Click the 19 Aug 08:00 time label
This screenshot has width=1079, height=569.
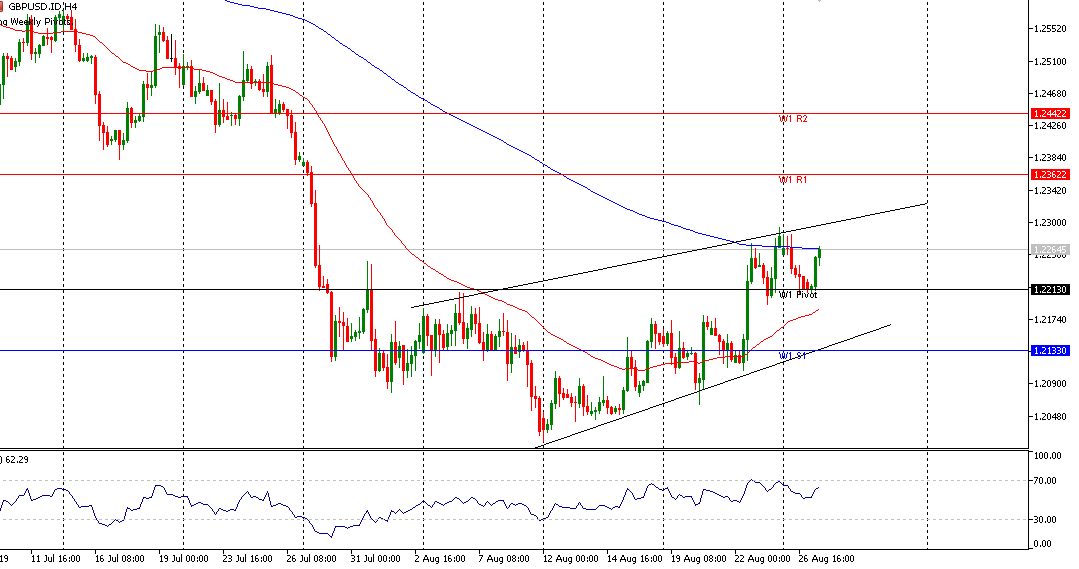click(x=698, y=559)
